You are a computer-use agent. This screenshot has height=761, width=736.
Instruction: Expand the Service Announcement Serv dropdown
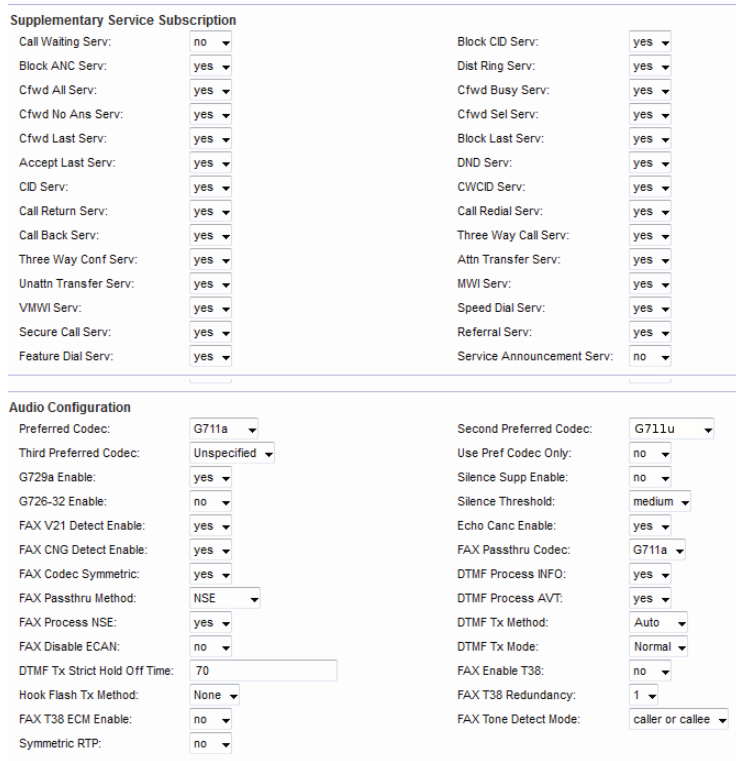(x=651, y=356)
